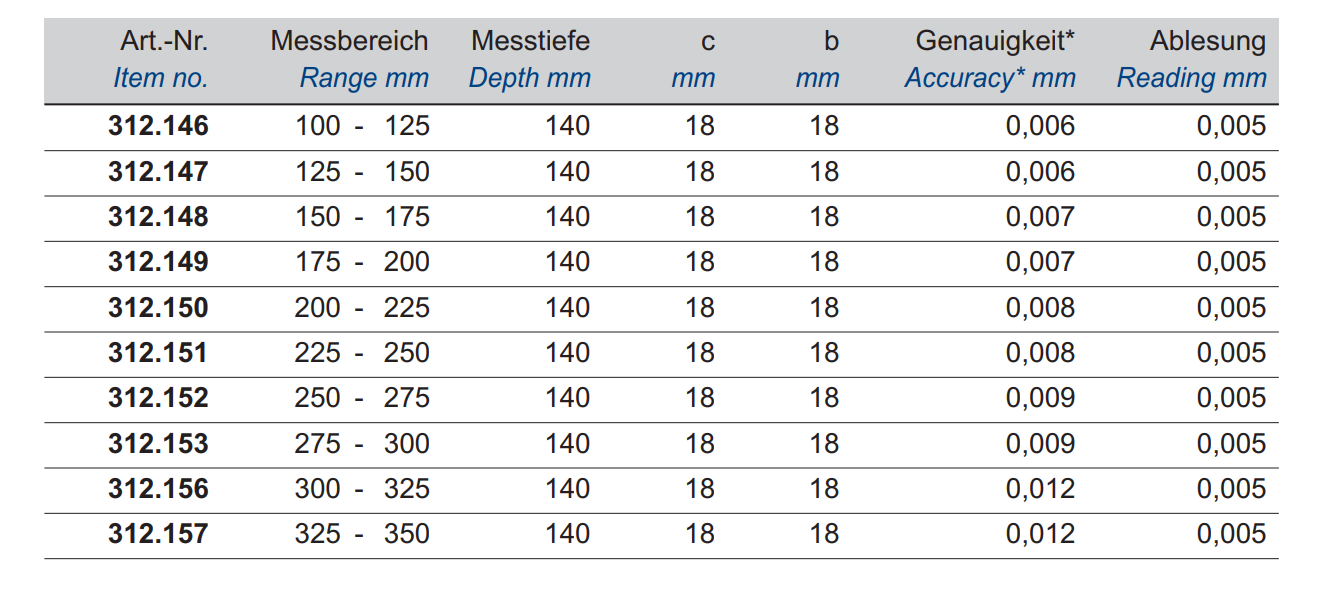Viewport: 1325px width, 595px height.
Task: Select item number 312.152
Action: point(158,398)
